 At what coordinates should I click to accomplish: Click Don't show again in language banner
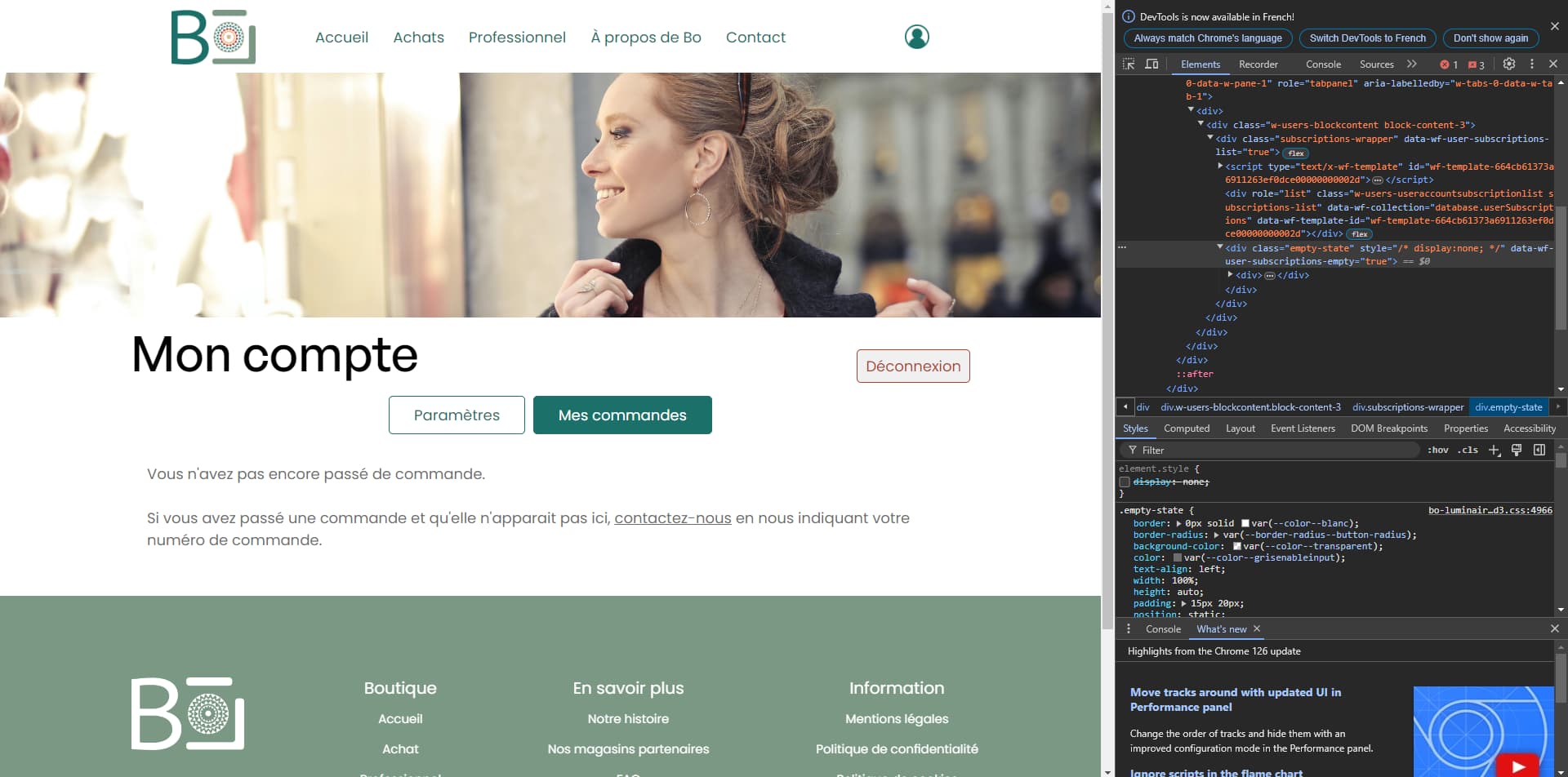[x=1490, y=38]
